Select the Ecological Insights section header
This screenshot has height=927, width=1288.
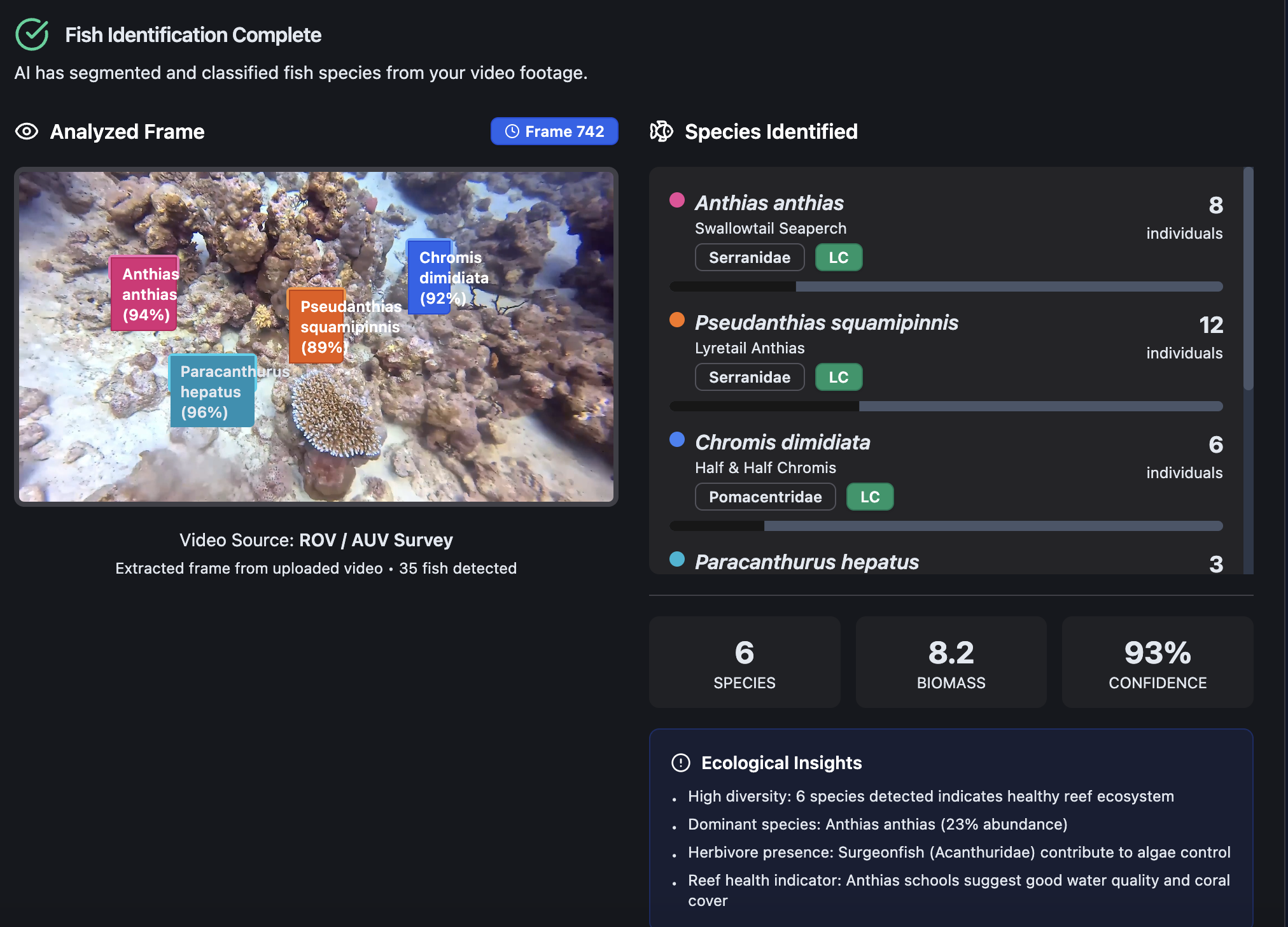[x=781, y=762]
